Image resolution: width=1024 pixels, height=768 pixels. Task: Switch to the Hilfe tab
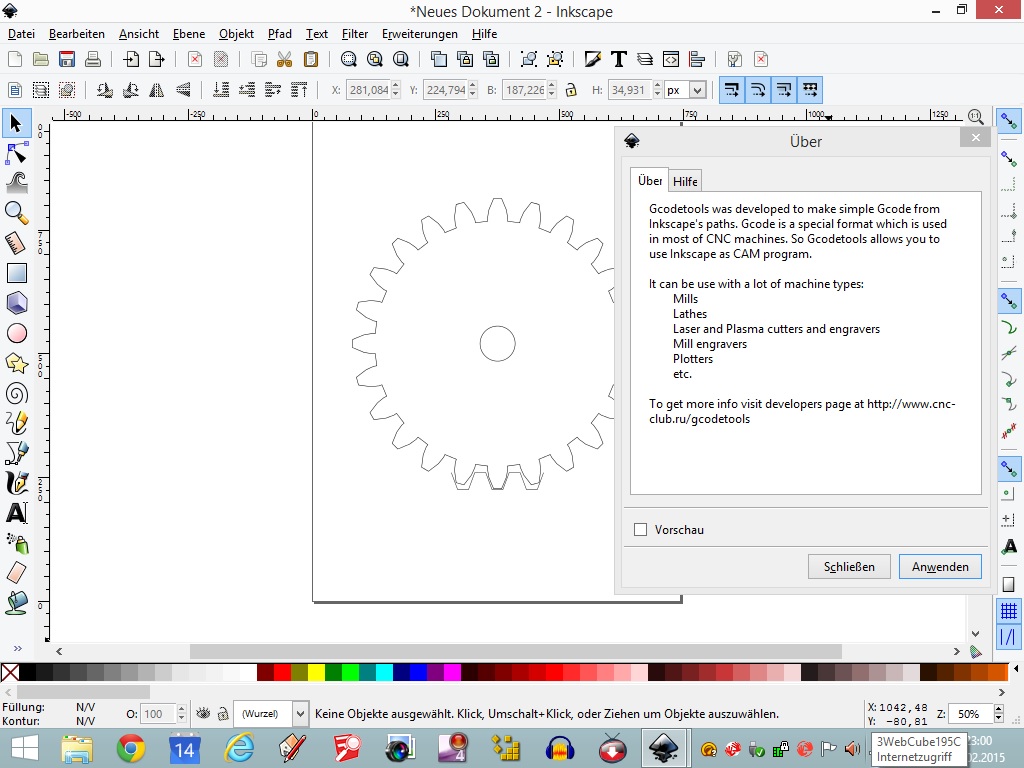685,181
